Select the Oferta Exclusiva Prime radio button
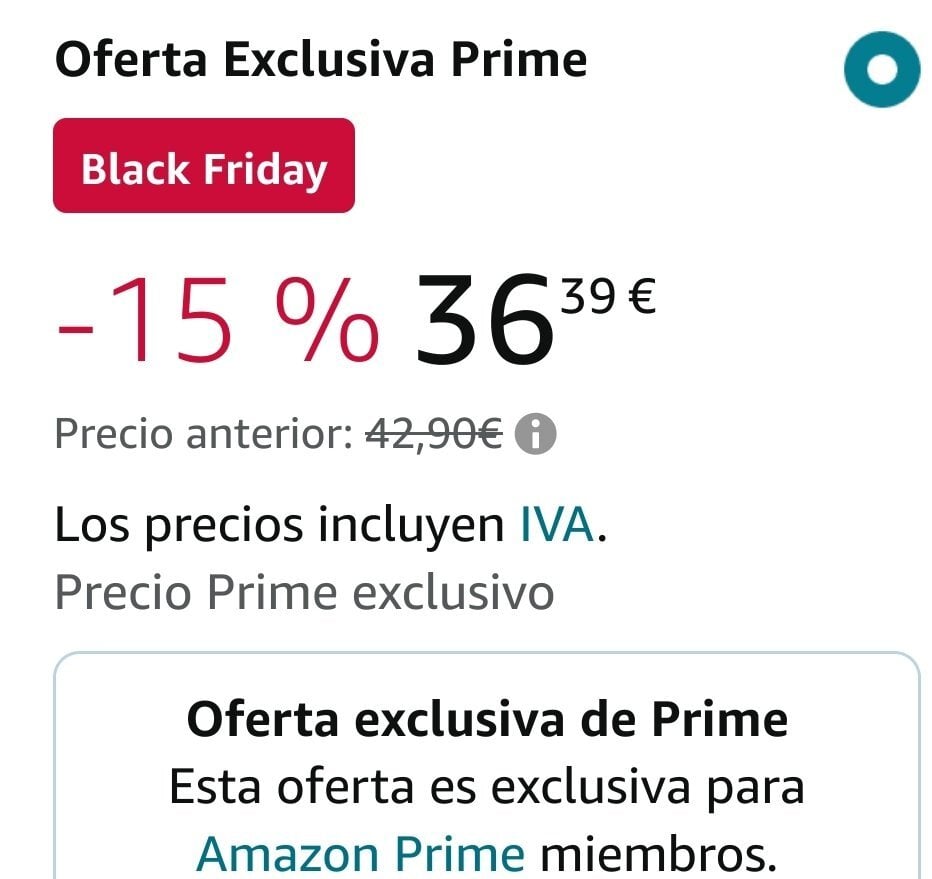Viewport: 932px width, 879px height. point(881,69)
